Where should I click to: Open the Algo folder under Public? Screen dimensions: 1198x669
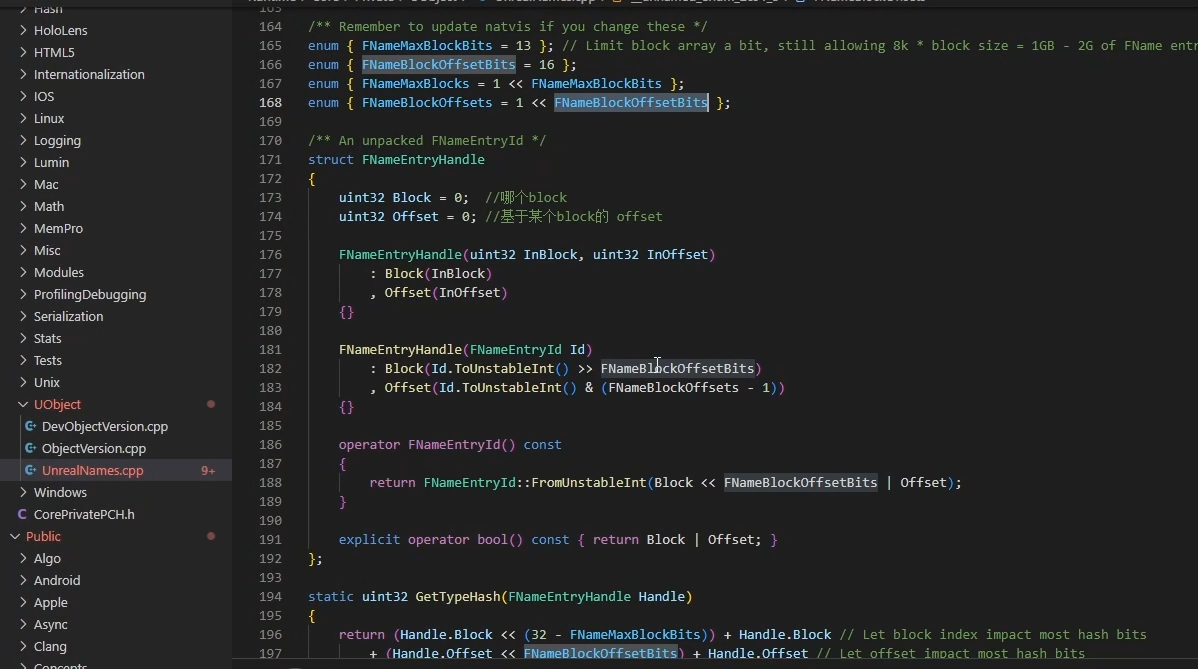[x=47, y=559]
